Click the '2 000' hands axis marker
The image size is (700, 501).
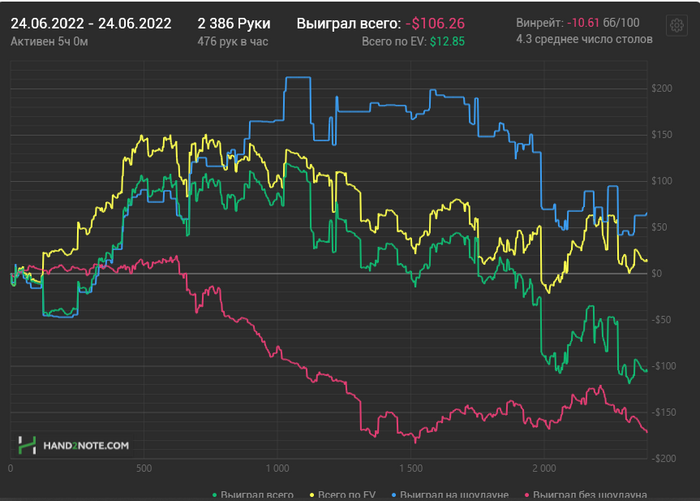(x=544, y=468)
